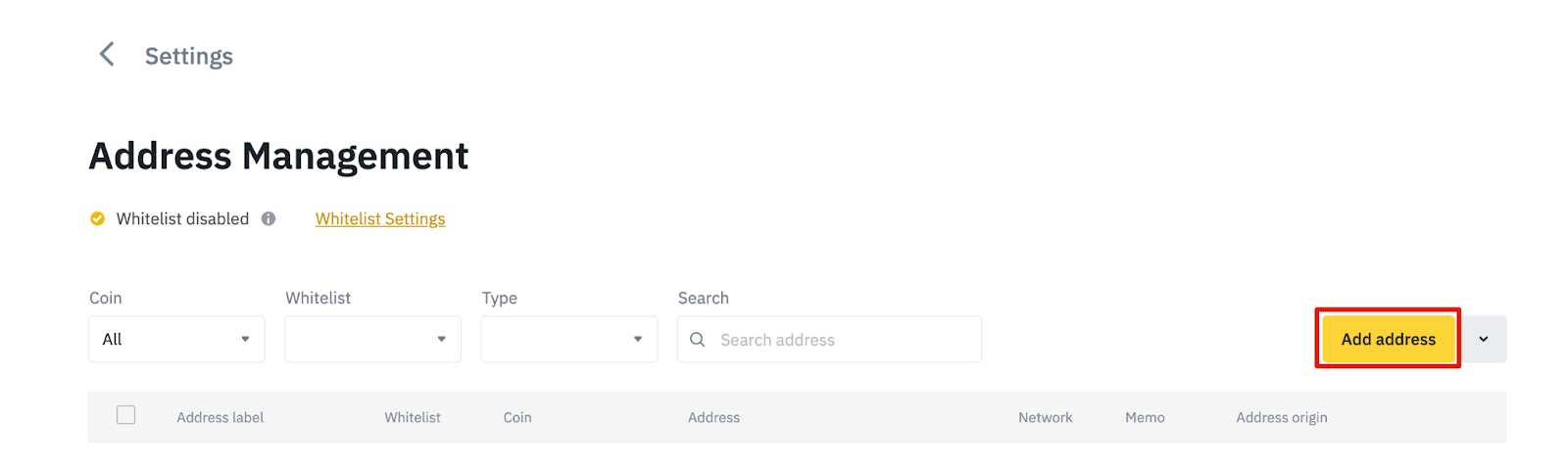Click the Whitelist column header
1568x469 pixels.
click(x=413, y=417)
